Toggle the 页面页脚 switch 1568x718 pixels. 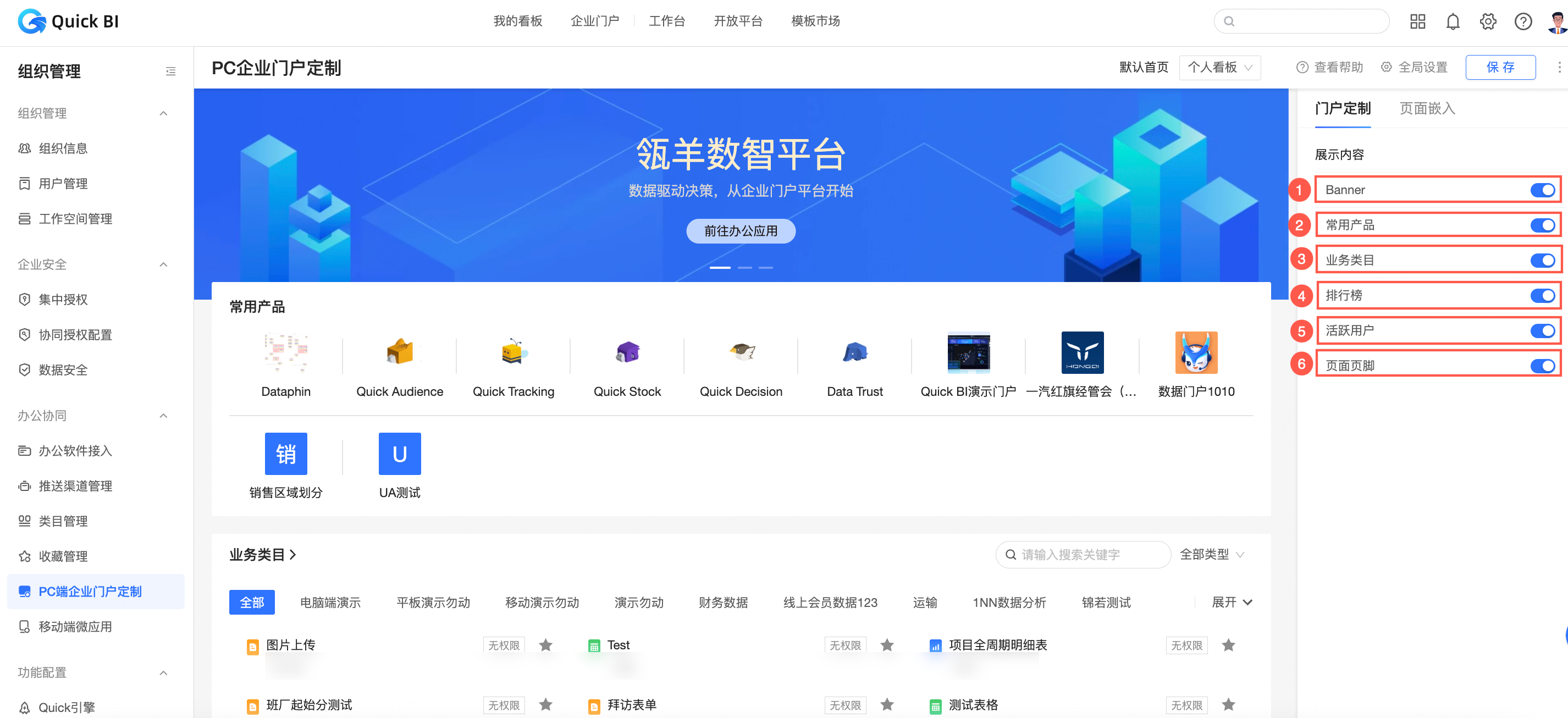tap(1543, 366)
